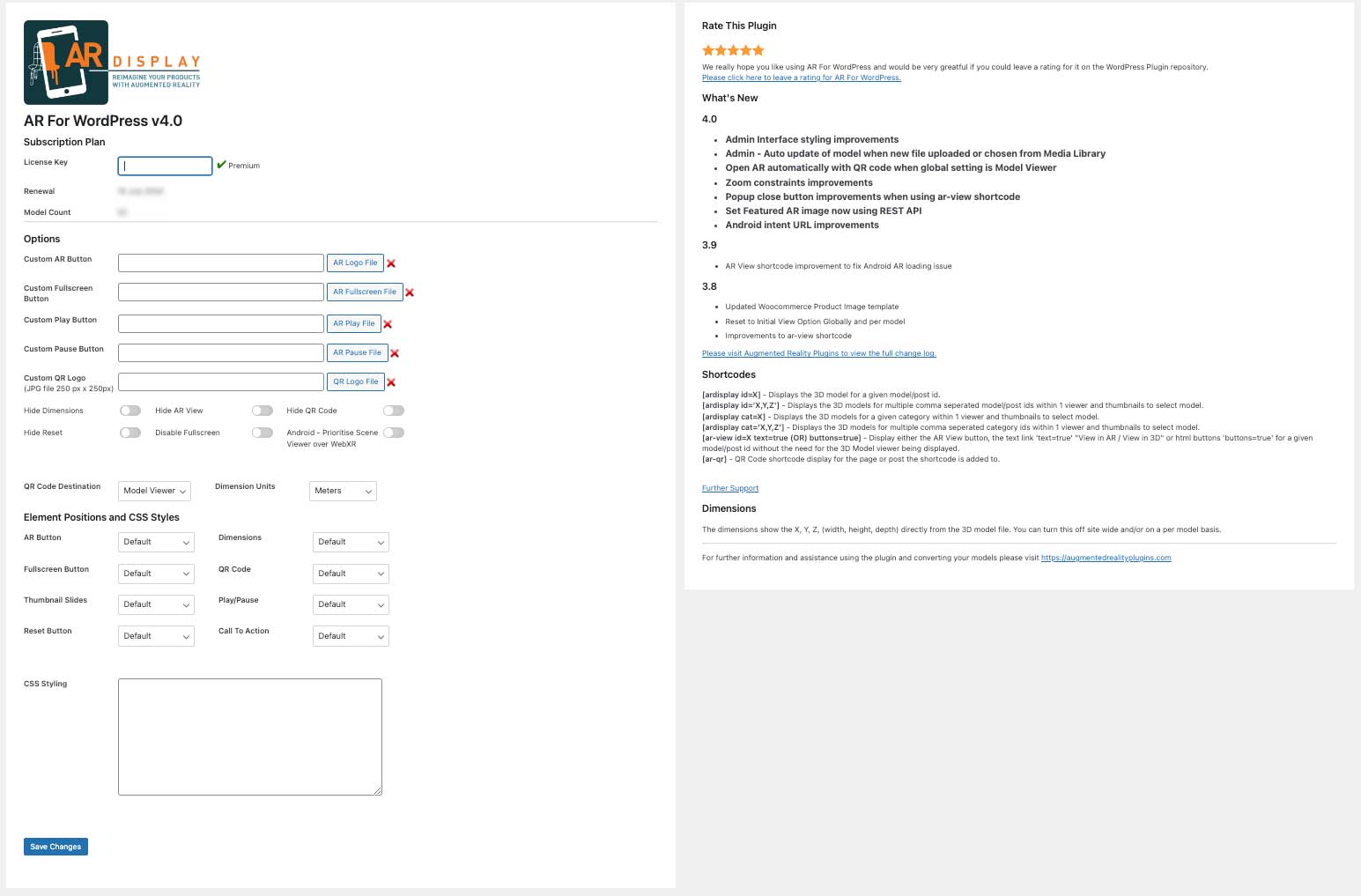The image size is (1361, 896).
Task: Click the red X beside AR Play File
Action: click(388, 324)
